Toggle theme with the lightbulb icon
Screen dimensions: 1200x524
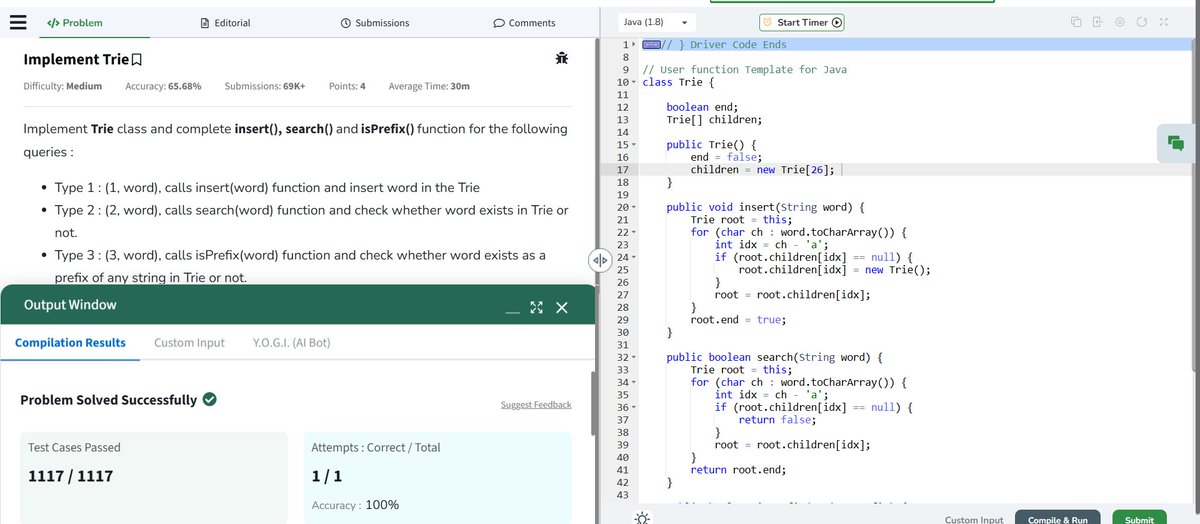pos(642,518)
